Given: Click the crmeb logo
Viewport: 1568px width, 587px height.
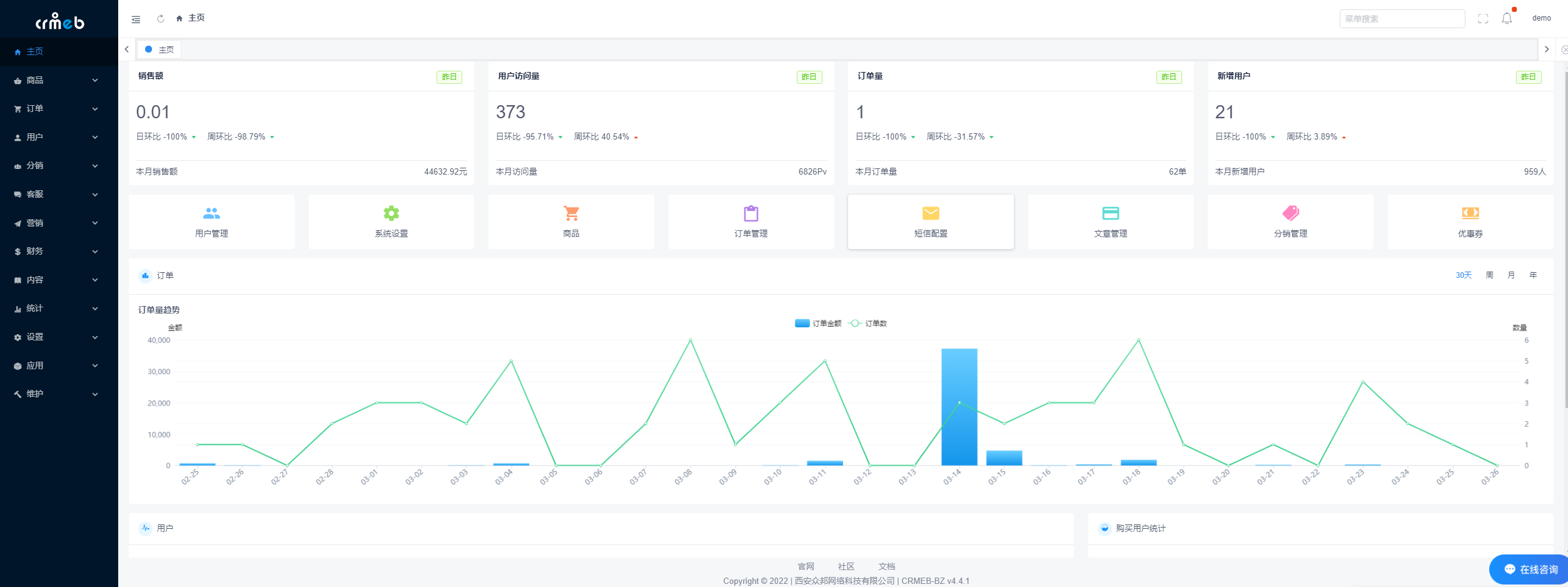Looking at the screenshot, I should [59, 21].
